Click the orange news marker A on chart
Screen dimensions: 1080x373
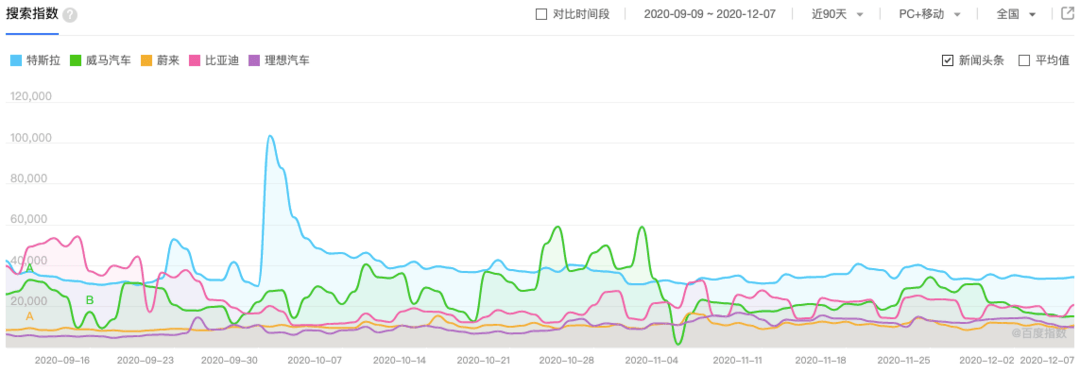click(x=30, y=317)
